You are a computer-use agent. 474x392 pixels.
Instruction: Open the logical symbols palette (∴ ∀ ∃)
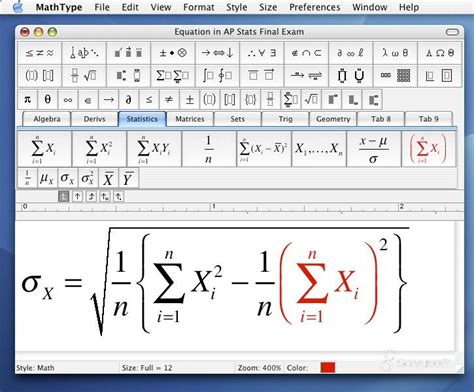click(x=262, y=53)
